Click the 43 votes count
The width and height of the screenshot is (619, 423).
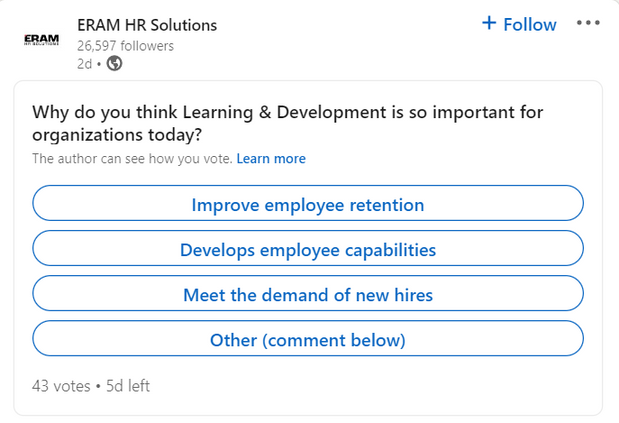coord(61,386)
